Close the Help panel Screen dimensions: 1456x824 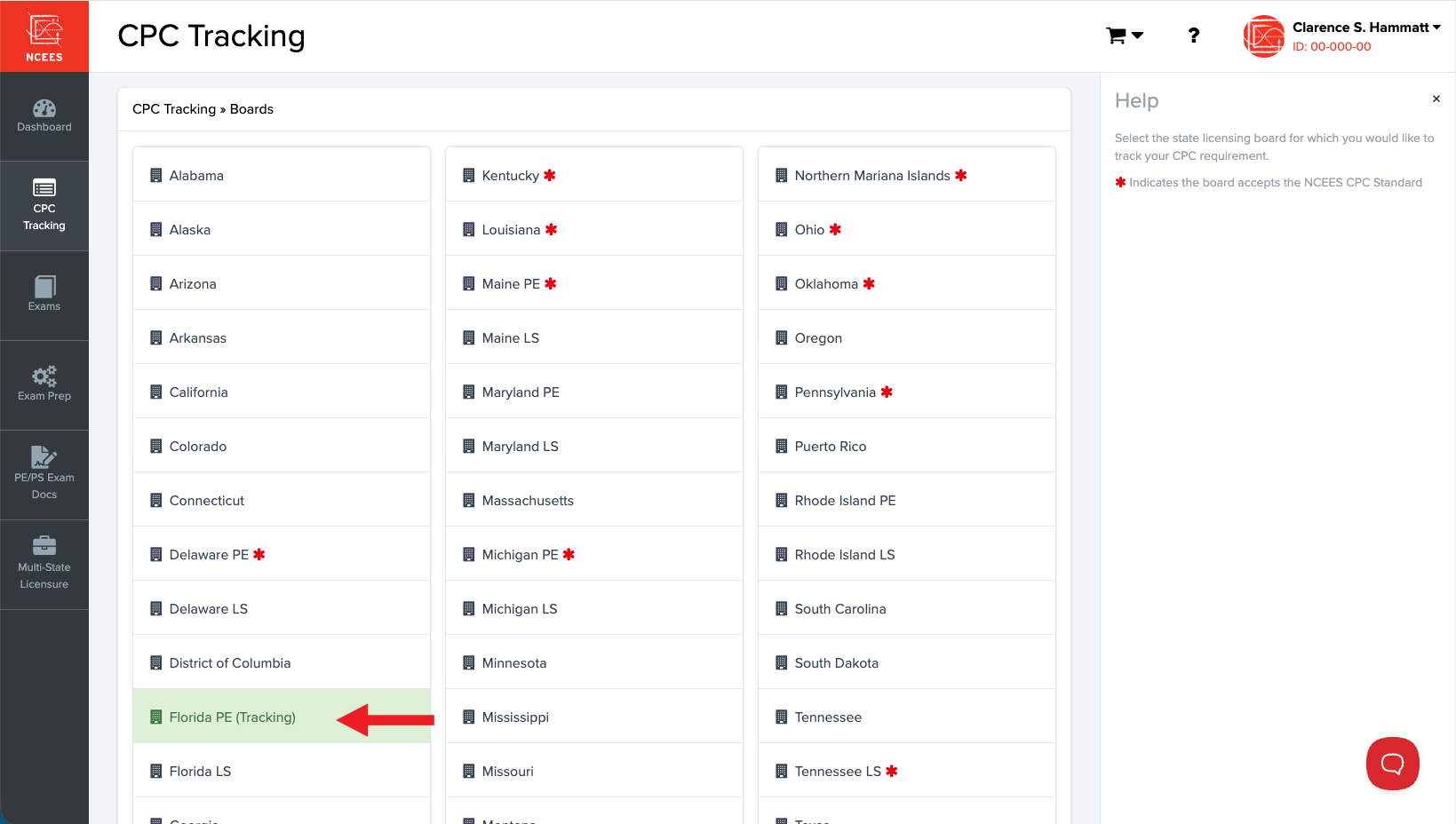click(x=1436, y=99)
